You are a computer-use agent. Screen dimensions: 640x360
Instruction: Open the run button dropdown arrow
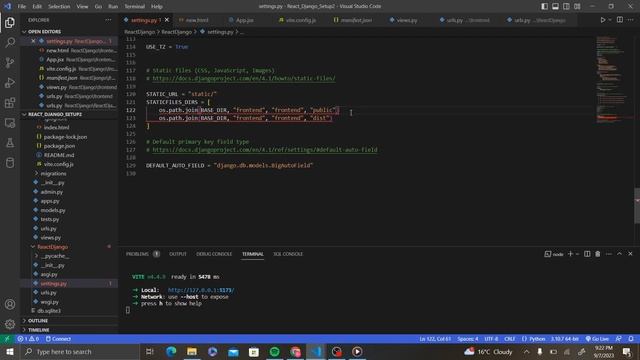click(610, 20)
